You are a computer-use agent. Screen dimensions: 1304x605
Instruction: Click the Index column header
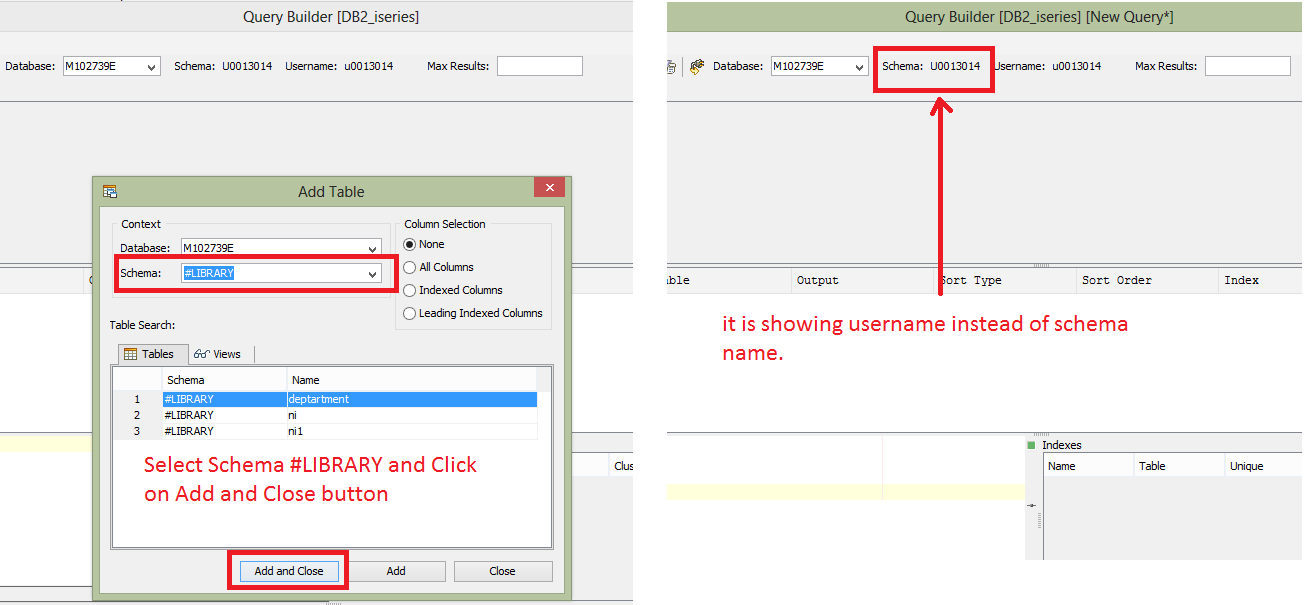1261,280
